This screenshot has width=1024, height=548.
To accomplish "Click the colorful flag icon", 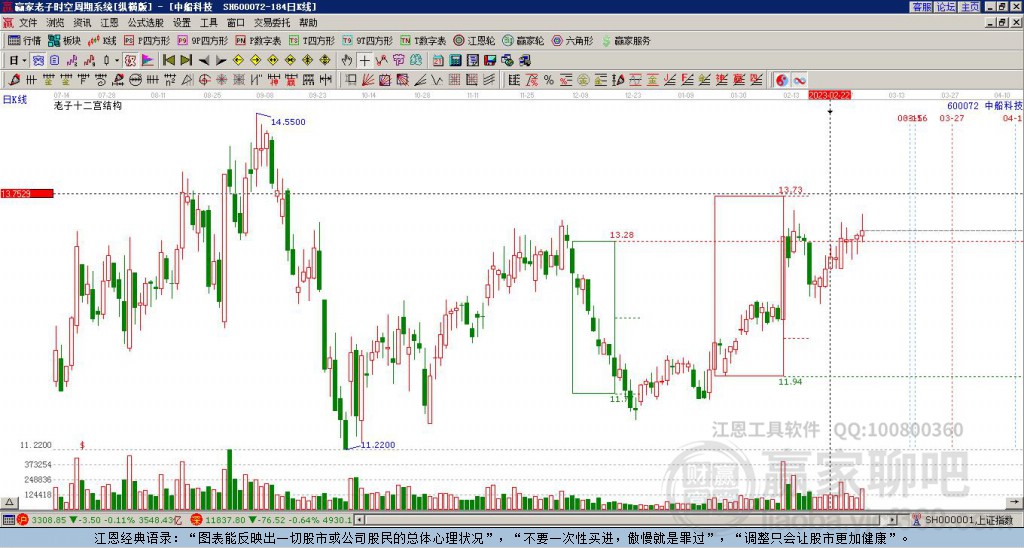I will click(x=148, y=61).
